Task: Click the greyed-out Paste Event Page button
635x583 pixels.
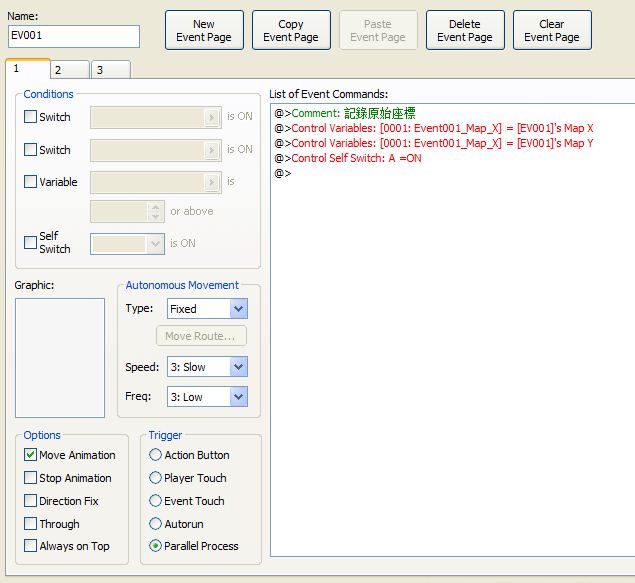Action: [x=378, y=30]
